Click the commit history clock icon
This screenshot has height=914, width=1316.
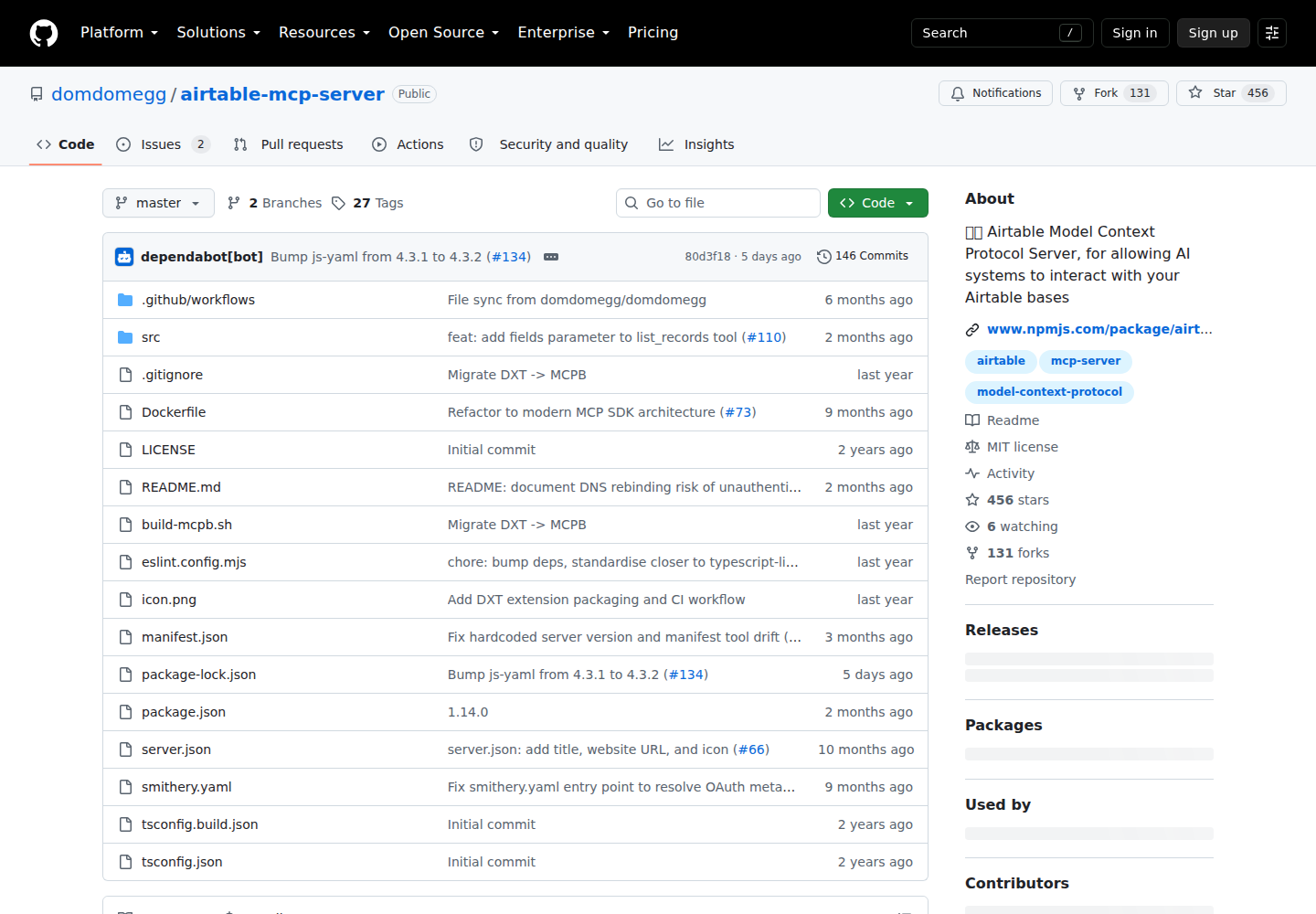click(823, 257)
